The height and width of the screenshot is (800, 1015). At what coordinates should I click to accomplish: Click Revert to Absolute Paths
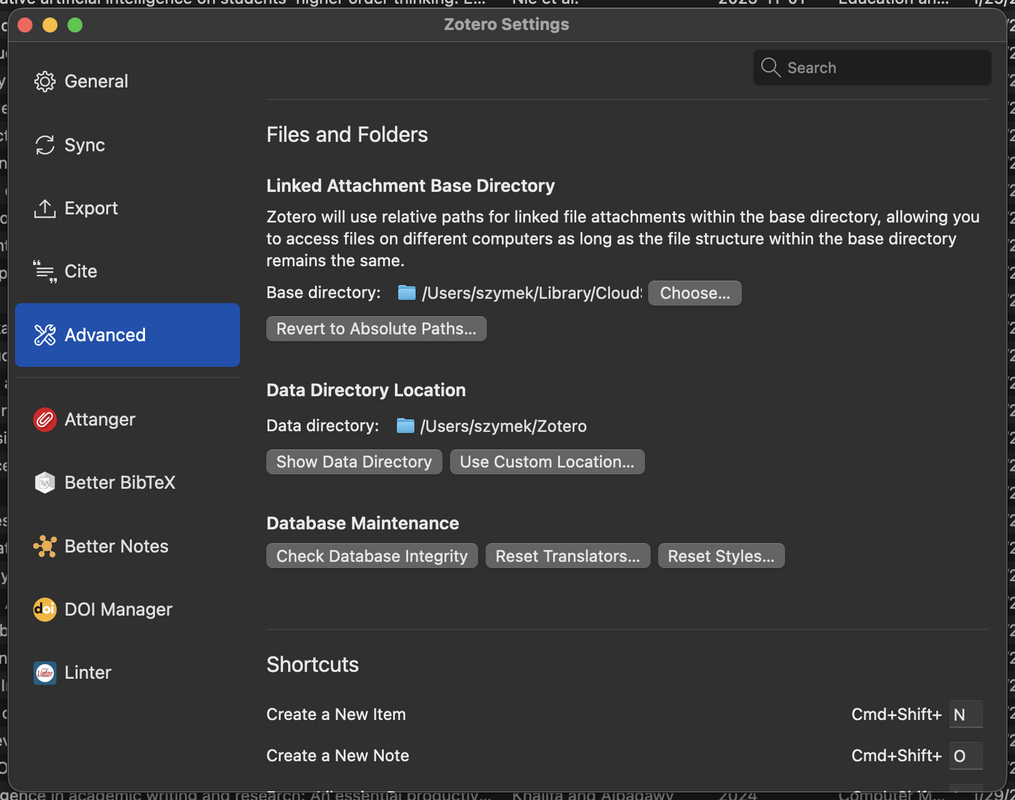pyautogui.click(x=376, y=328)
